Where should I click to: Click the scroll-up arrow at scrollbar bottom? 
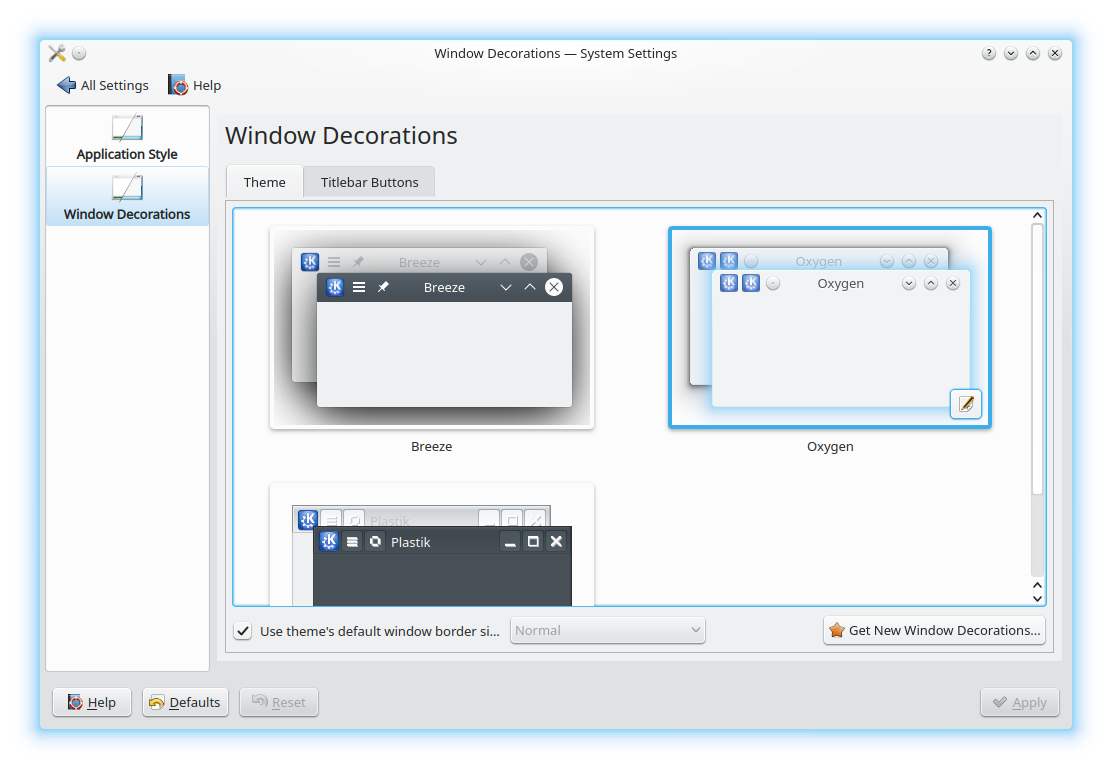click(x=1038, y=585)
